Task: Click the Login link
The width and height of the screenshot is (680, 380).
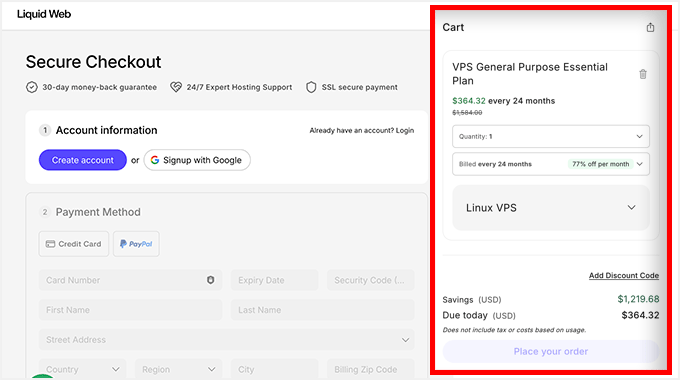Action: (405, 131)
